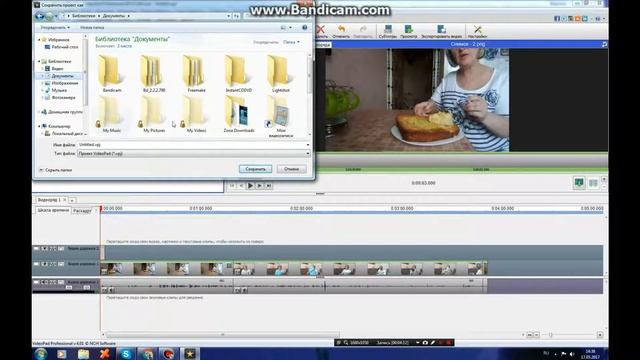Open the Organize dropdown in save dialog
Image resolution: width=640 pixels, height=360 pixels.
click(55, 27)
